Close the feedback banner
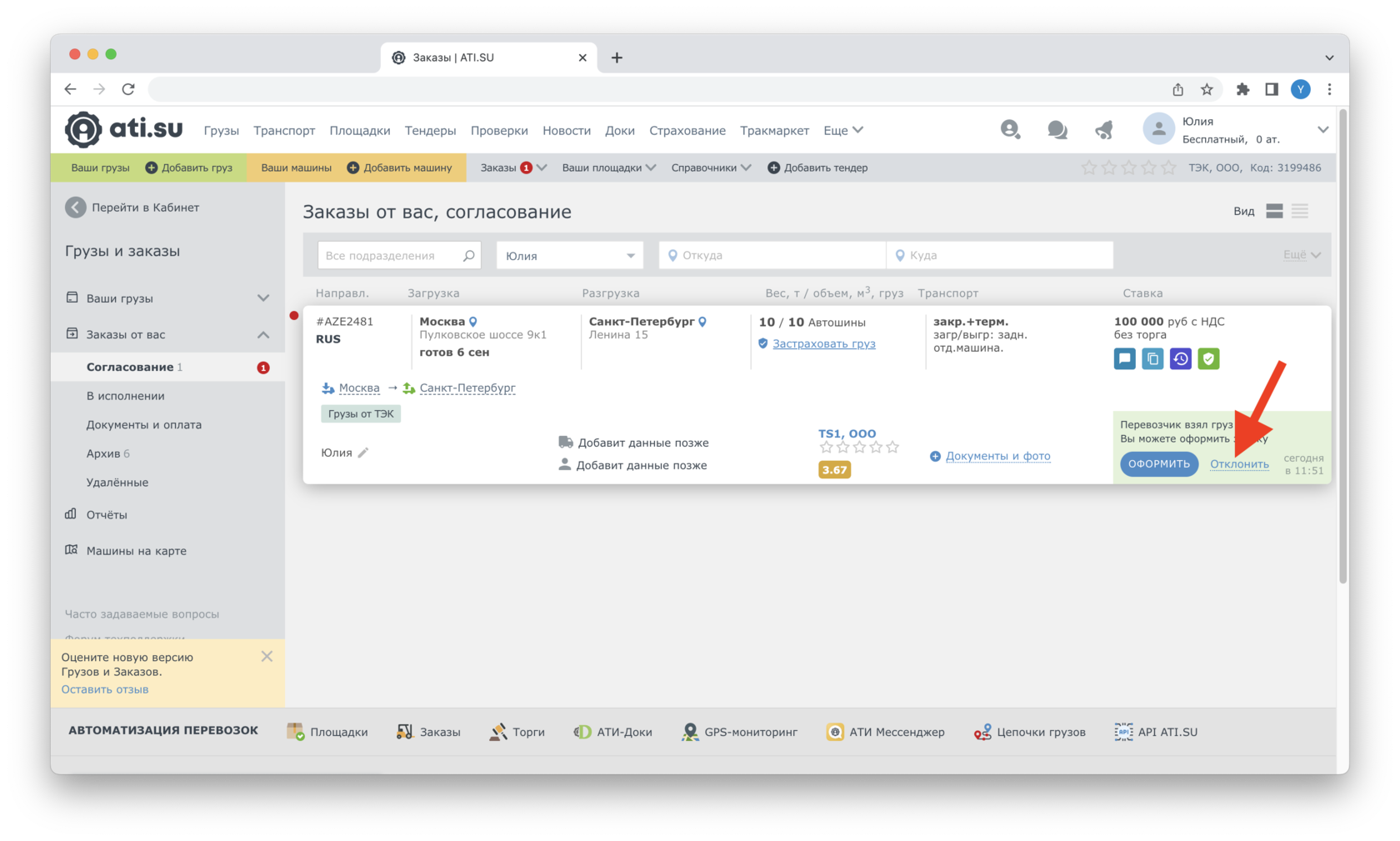 267,657
